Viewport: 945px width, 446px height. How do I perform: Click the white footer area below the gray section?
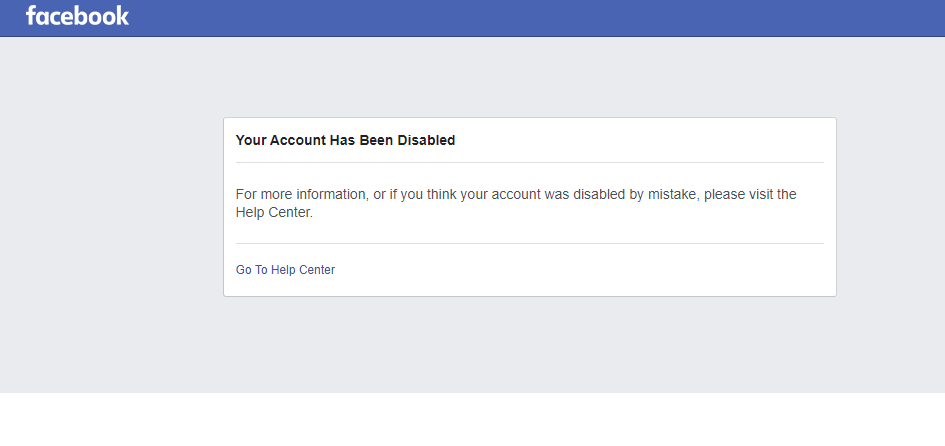click(x=472, y=420)
